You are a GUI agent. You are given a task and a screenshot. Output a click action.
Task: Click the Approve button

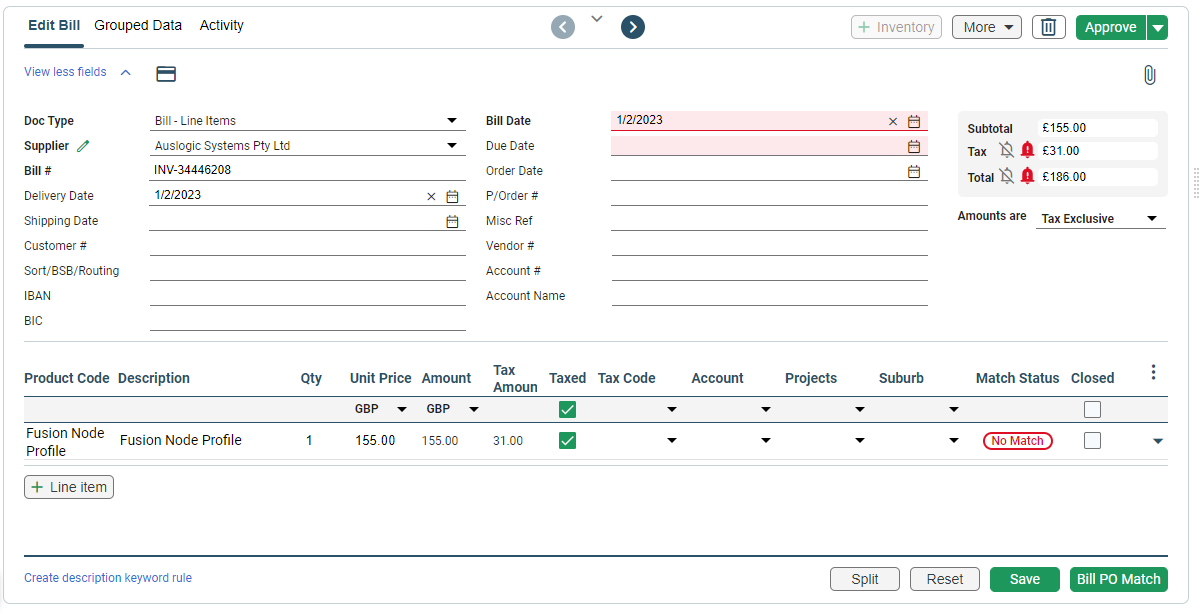[1111, 27]
